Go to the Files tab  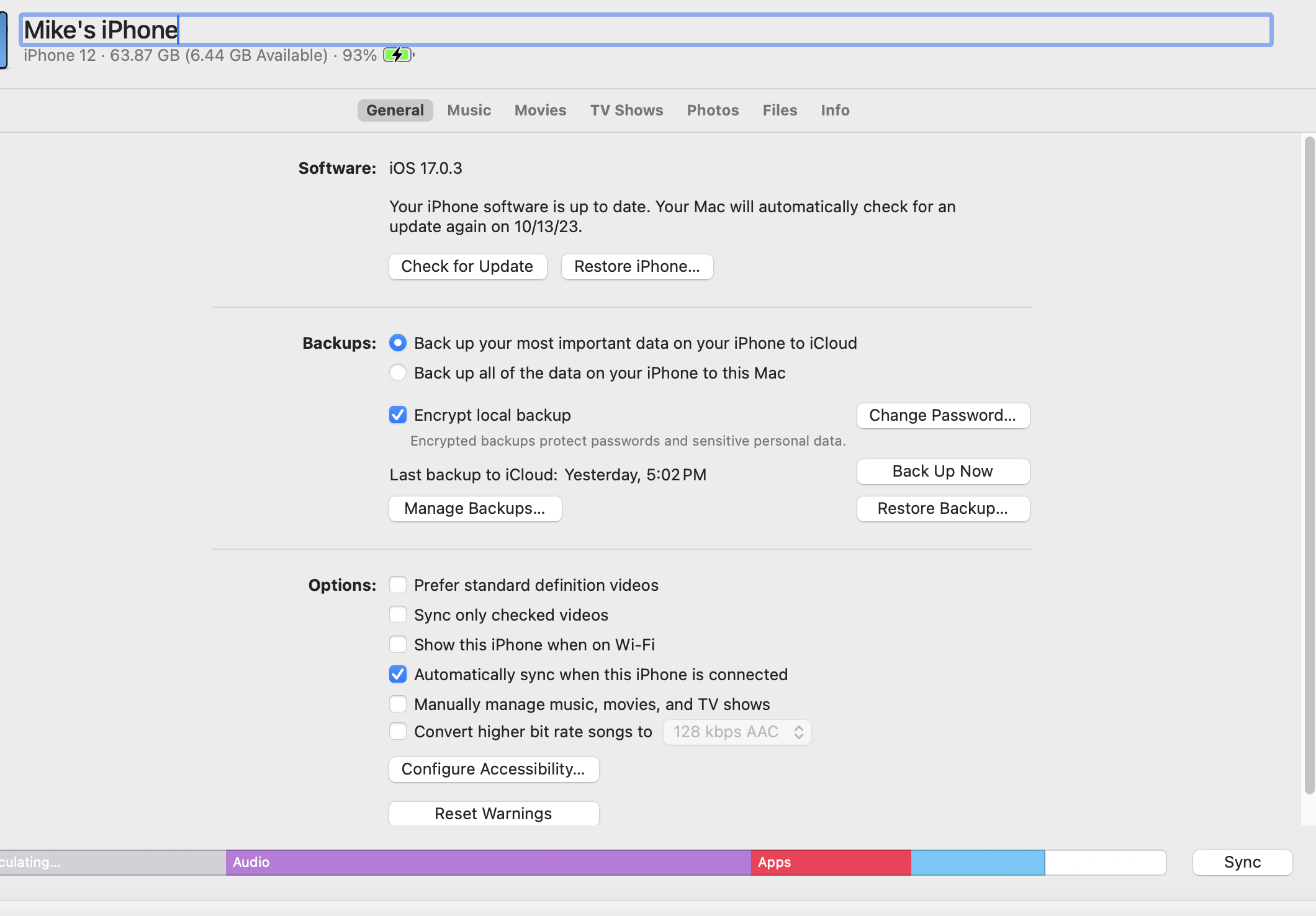click(780, 110)
